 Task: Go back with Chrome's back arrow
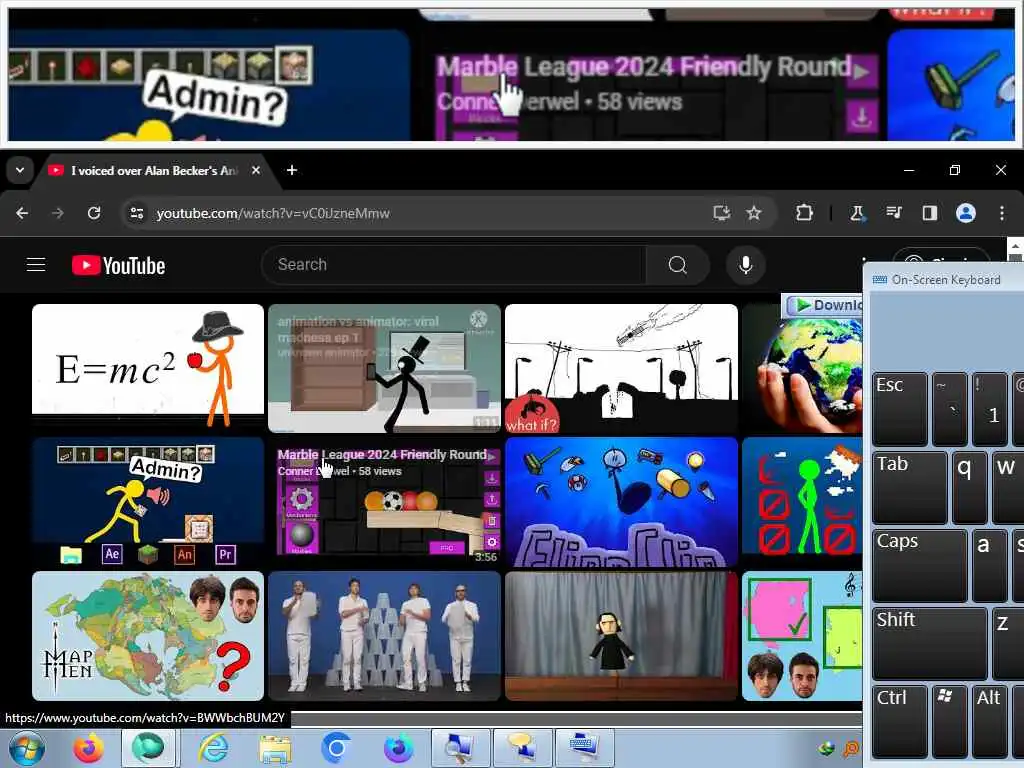(x=22, y=213)
